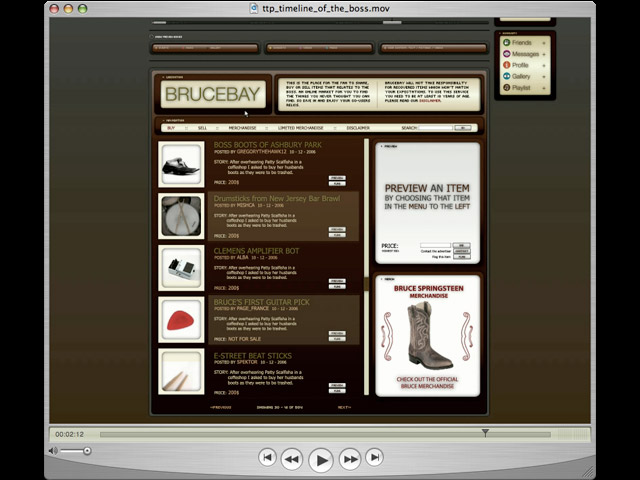Image resolution: width=640 pixels, height=480 pixels.
Task: Open the amplifier pedal thumbnail
Action: (x=181, y=268)
